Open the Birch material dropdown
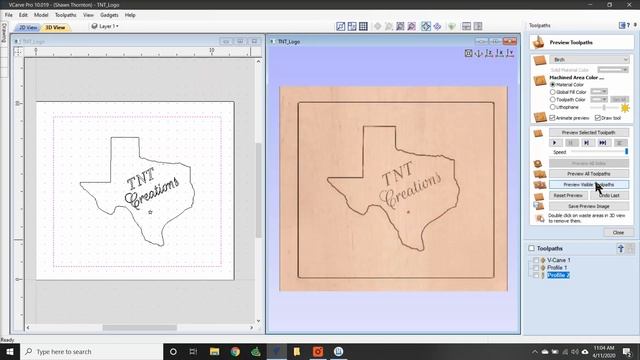The width and height of the screenshot is (640, 360). [x=589, y=60]
